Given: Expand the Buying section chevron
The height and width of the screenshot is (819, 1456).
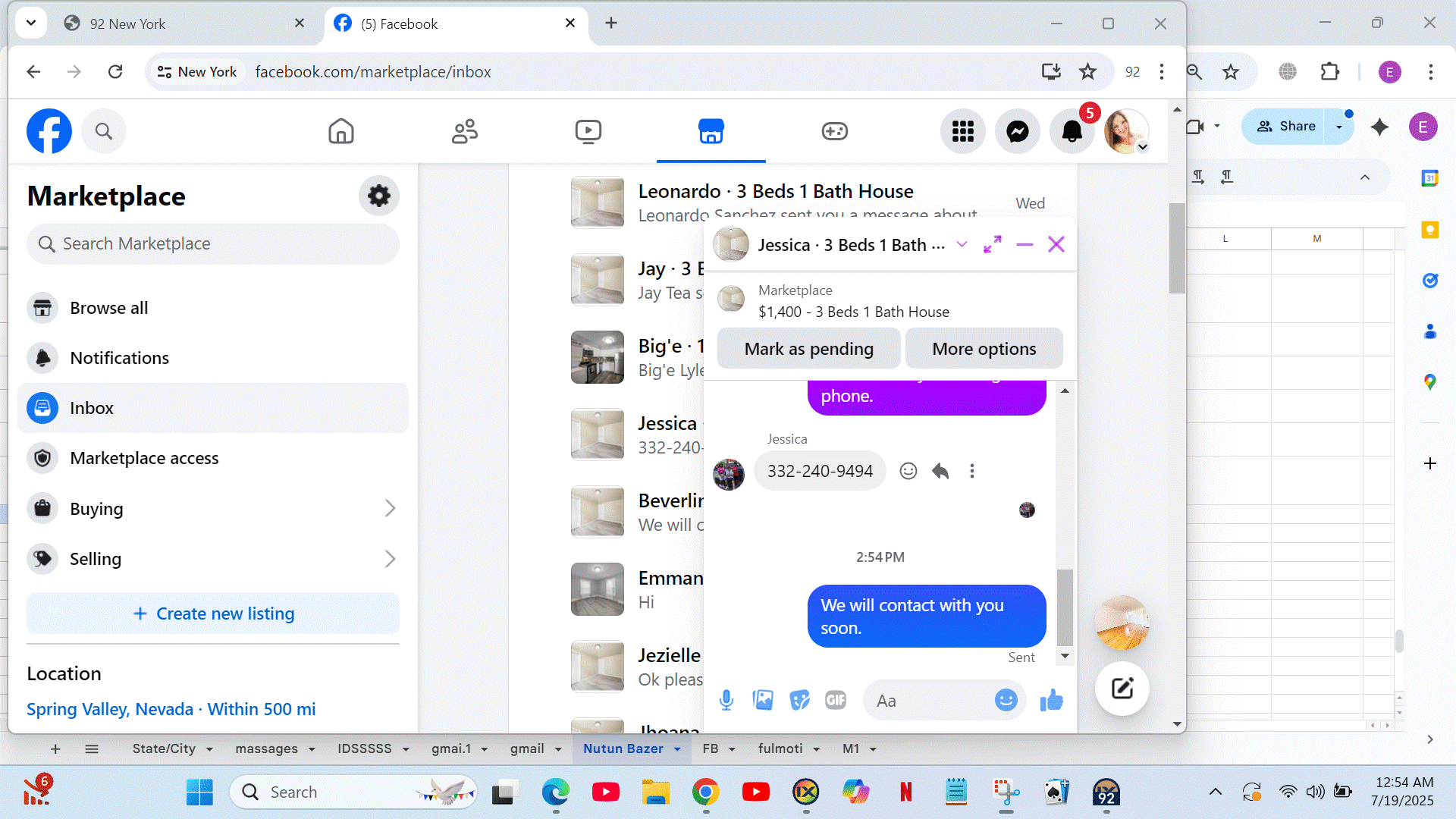Looking at the screenshot, I should tap(390, 508).
